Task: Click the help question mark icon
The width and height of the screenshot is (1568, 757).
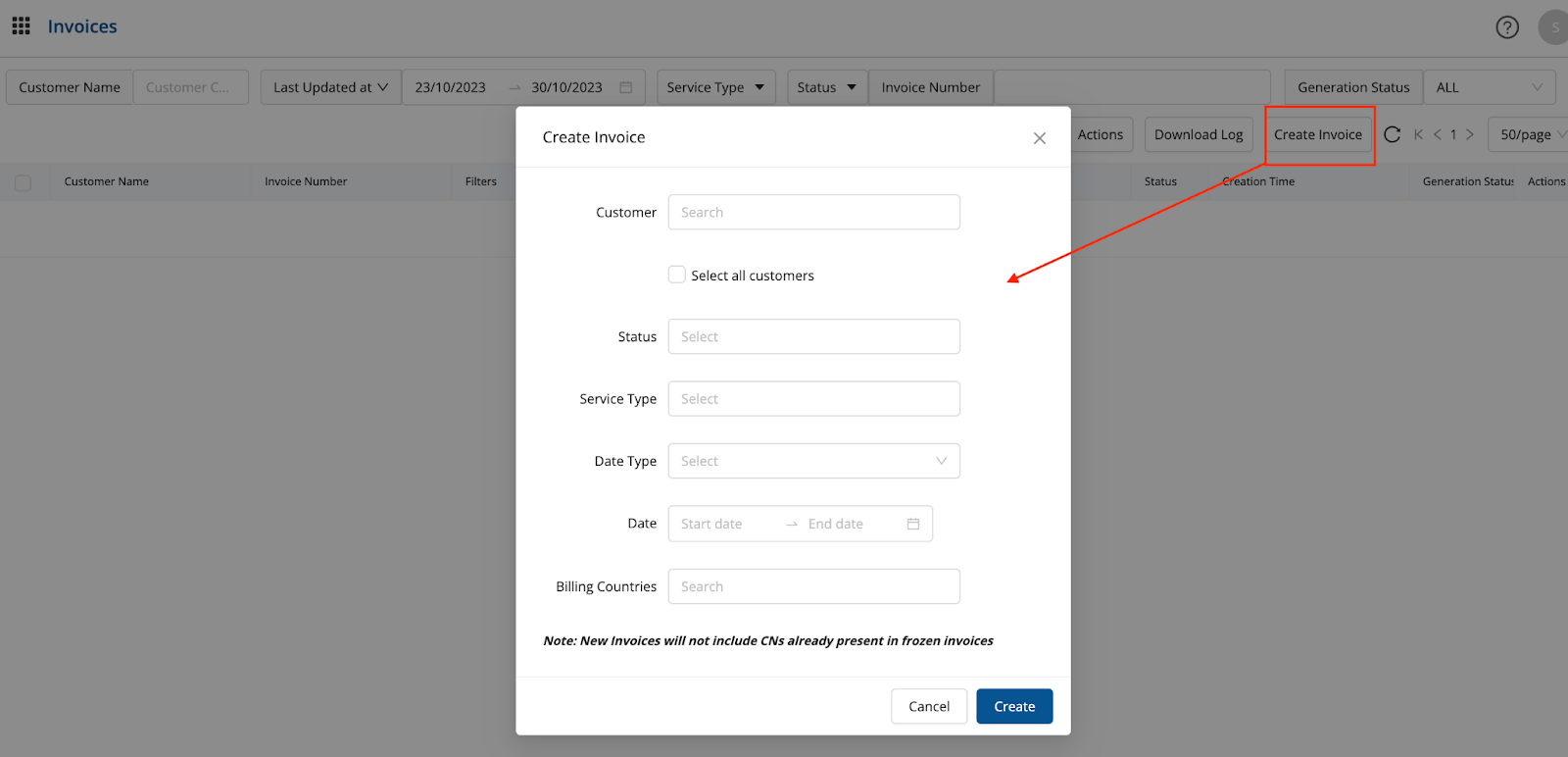Action: click(1506, 27)
